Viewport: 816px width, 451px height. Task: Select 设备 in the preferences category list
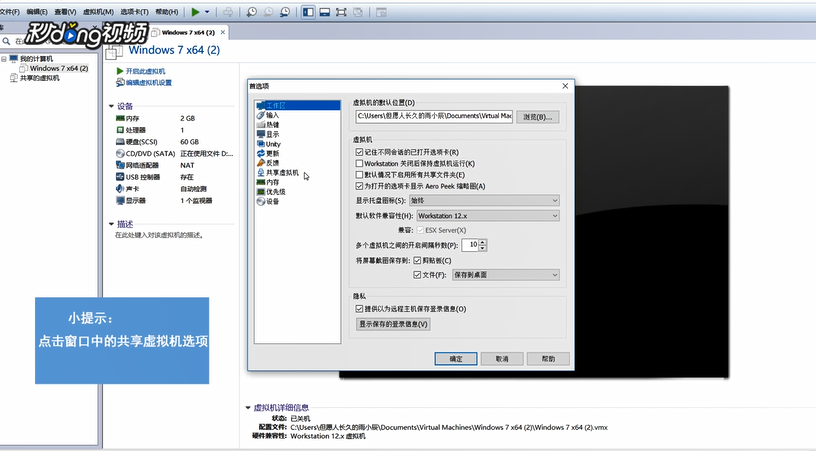268,201
